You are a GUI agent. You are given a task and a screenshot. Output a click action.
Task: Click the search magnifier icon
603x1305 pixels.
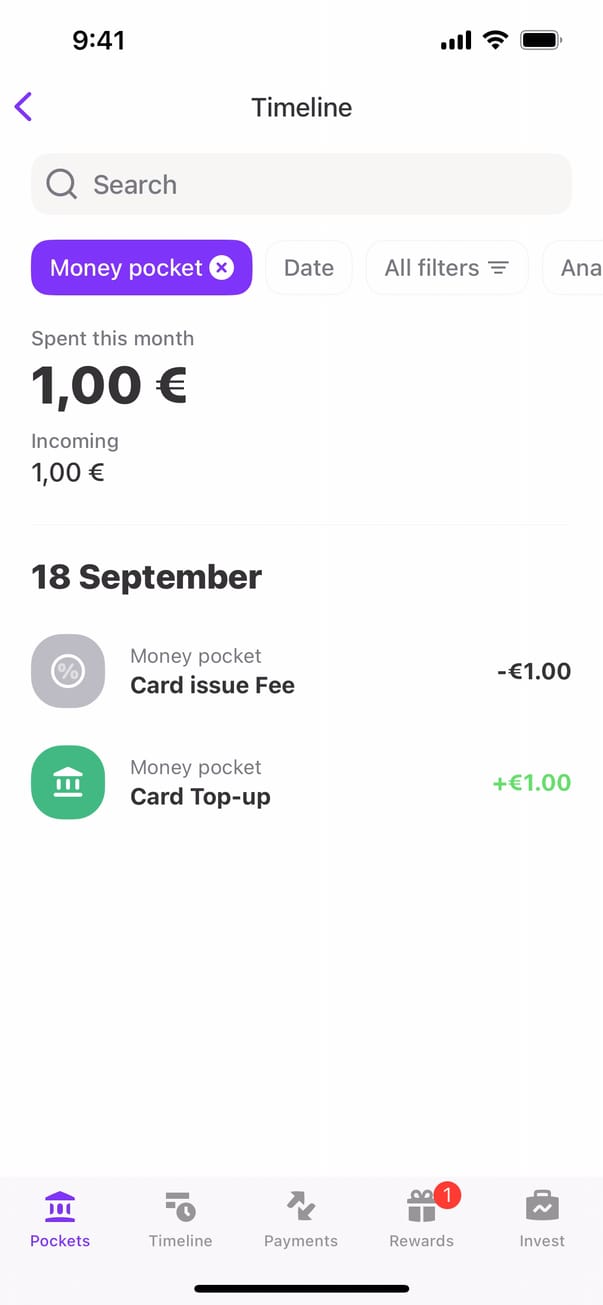point(62,184)
